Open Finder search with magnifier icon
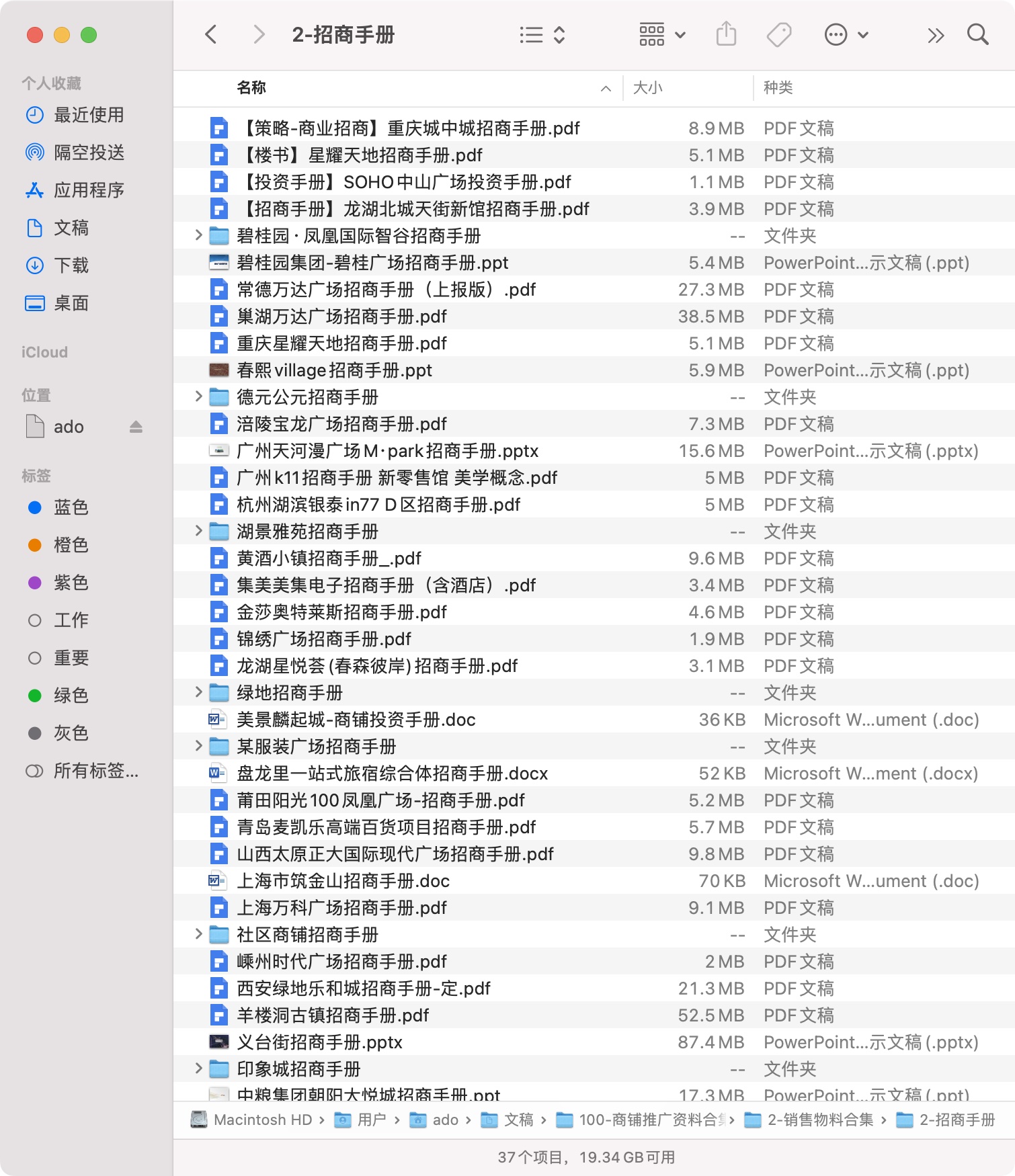The height and width of the screenshot is (1176, 1015). pos(977,34)
